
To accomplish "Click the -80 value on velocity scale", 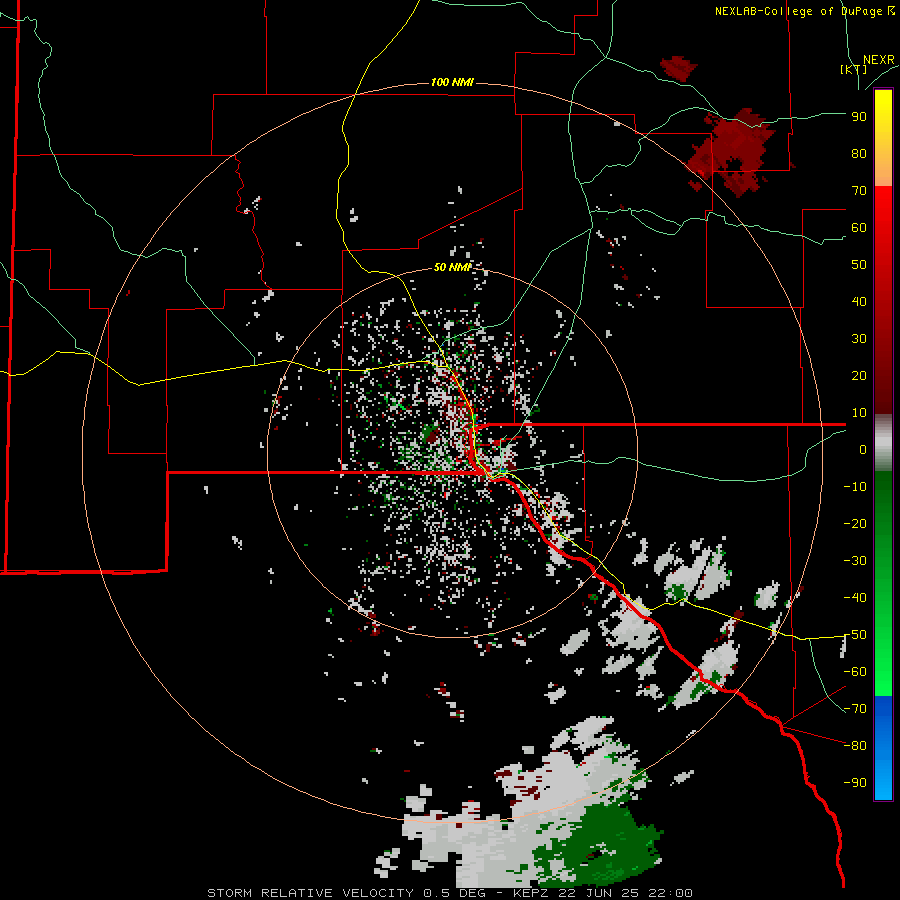I will click(855, 746).
